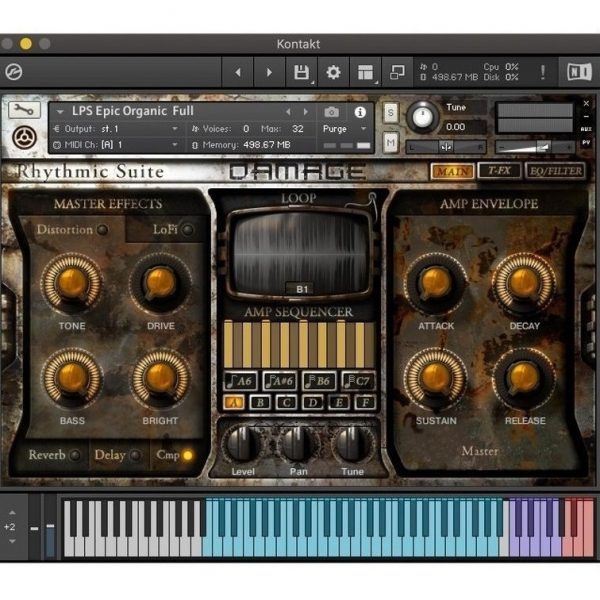Click the BRIGHT knob

click(x=160, y=378)
